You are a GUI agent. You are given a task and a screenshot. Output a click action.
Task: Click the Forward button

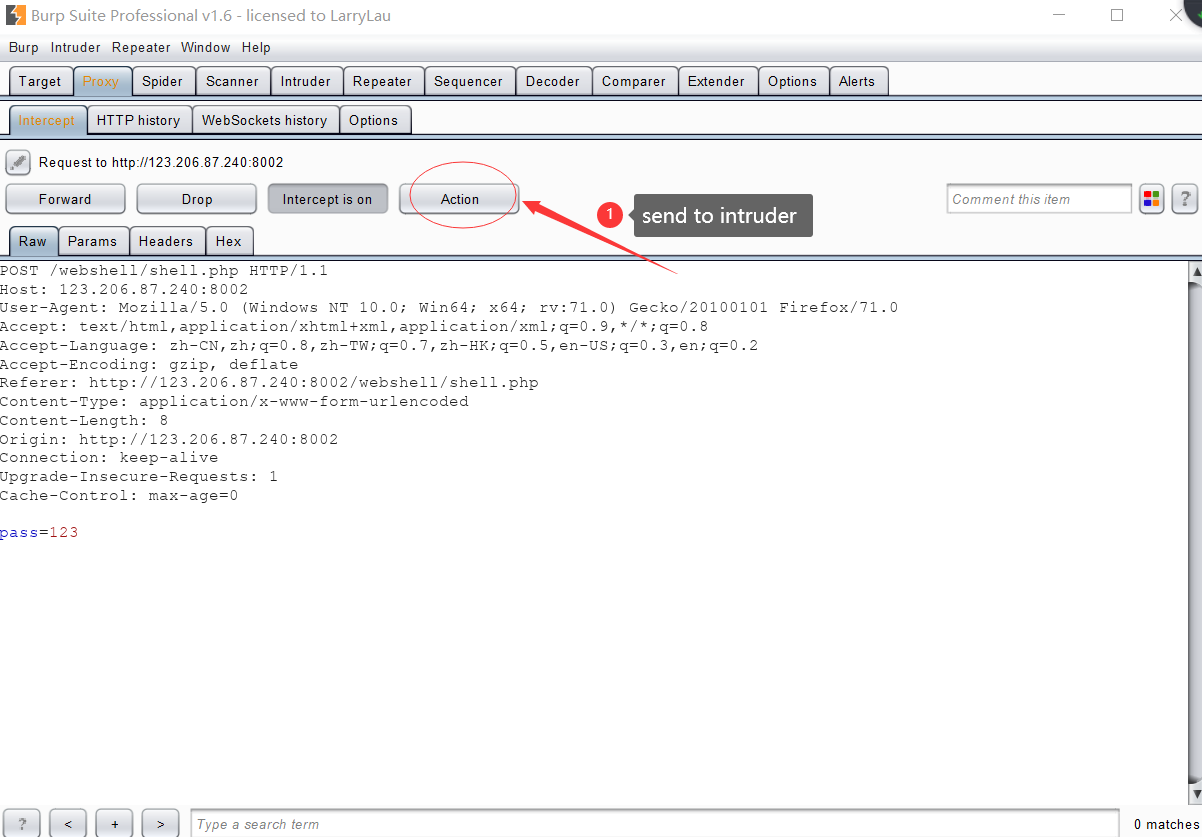pyautogui.click(x=65, y=199)
